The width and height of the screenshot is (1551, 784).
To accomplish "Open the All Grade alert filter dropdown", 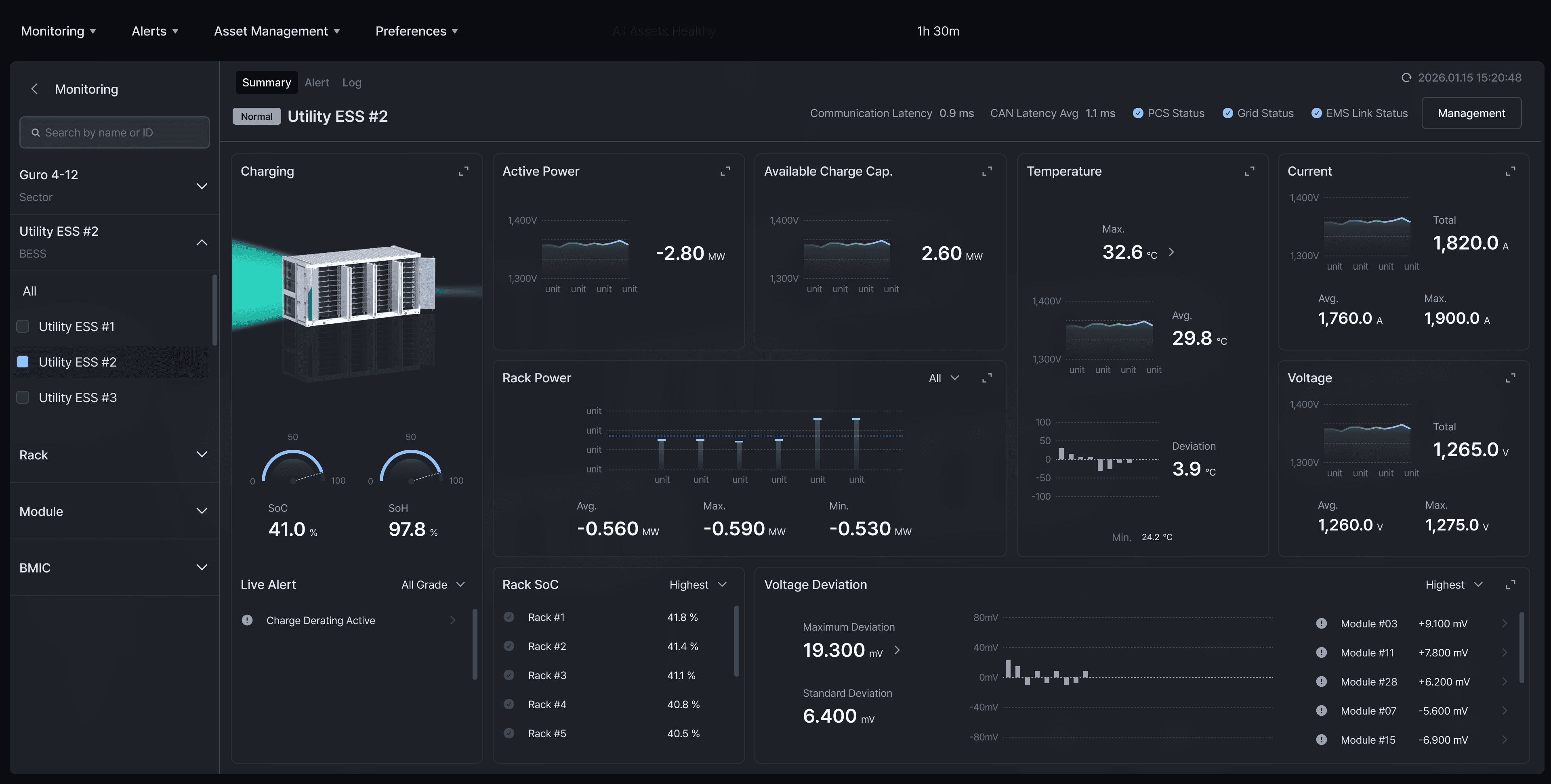I will 433,585.
